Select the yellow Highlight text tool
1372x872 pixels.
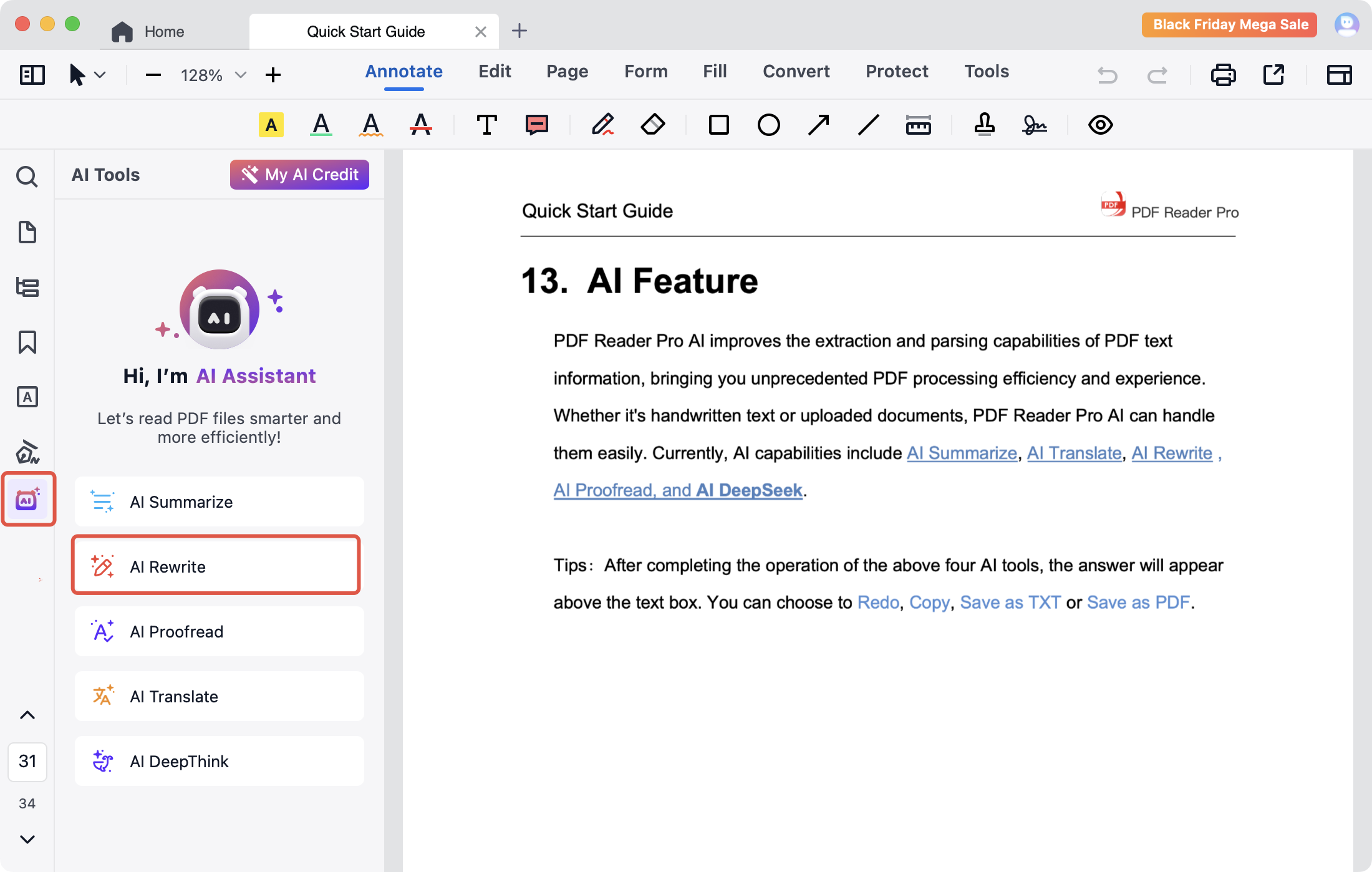tap(271, 125)
